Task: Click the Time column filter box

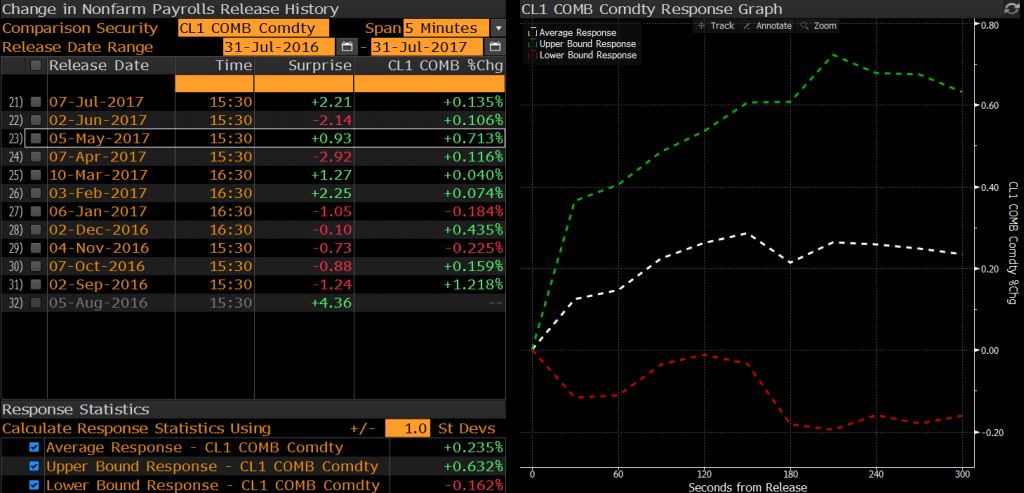Action: tap(214, 84)
